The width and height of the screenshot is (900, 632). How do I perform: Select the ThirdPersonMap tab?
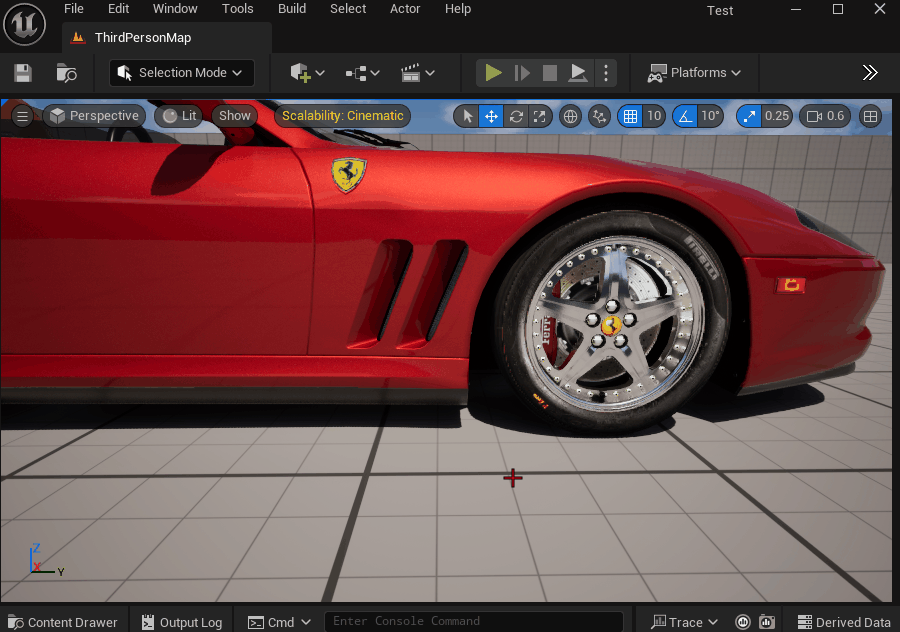[x=166, y=38]
